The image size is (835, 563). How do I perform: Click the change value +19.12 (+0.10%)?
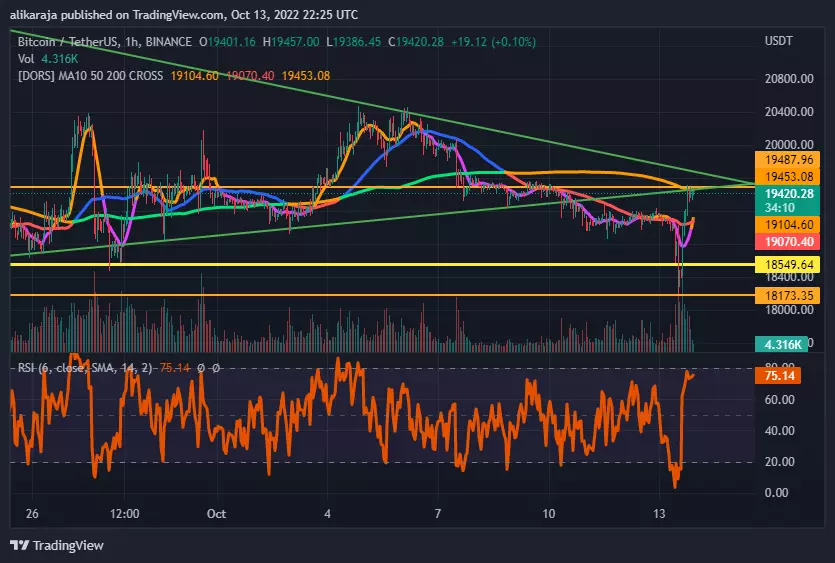(493, 42)
